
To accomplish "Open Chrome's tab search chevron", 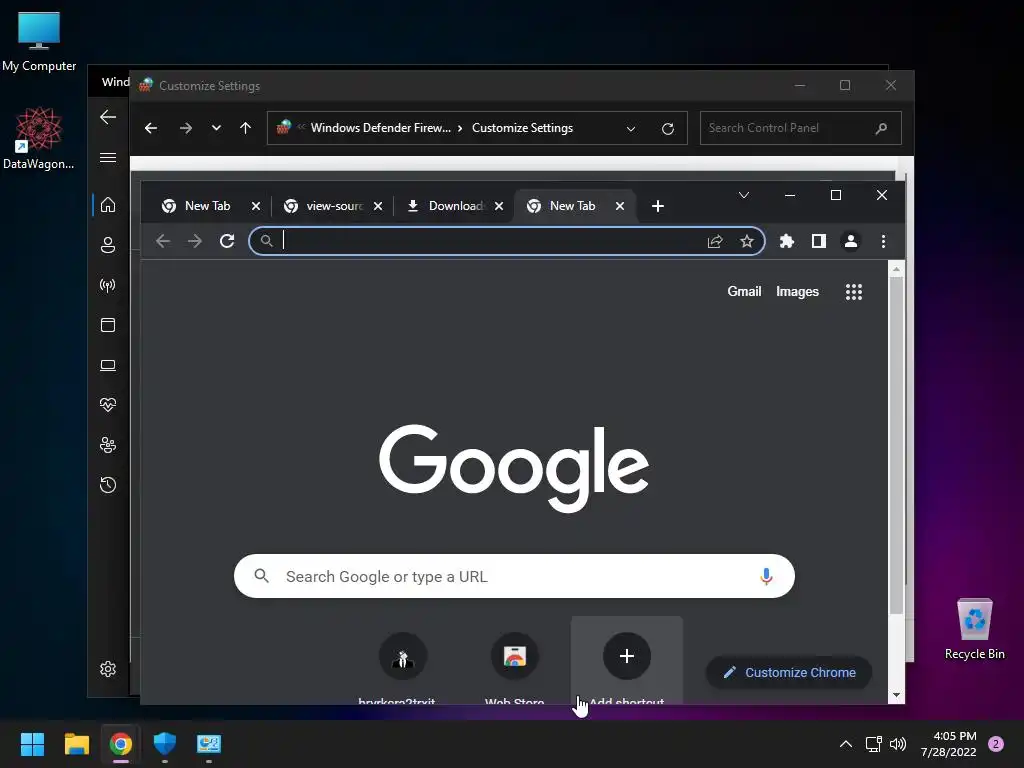I will point(743,195).
